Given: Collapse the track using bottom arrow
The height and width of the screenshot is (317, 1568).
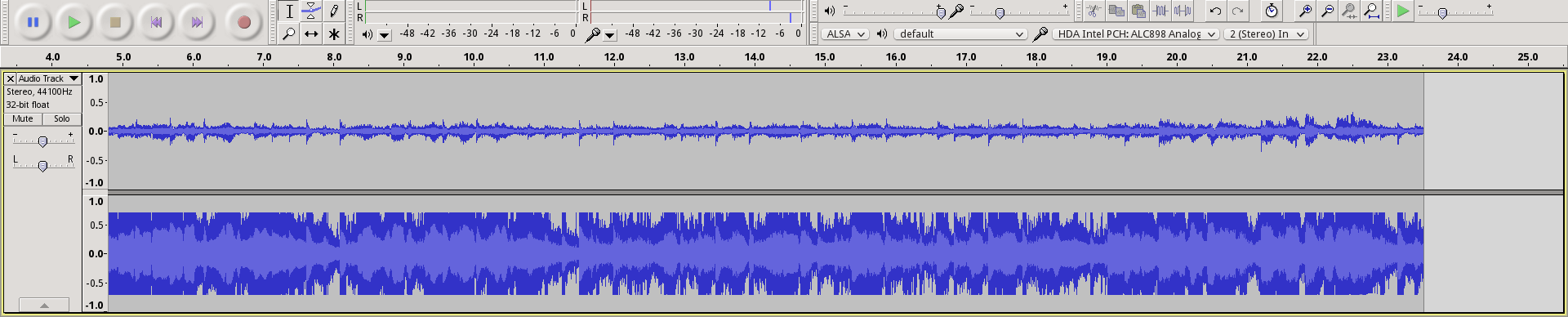Looking at the screenshot, I should click(x=44, y=305).
